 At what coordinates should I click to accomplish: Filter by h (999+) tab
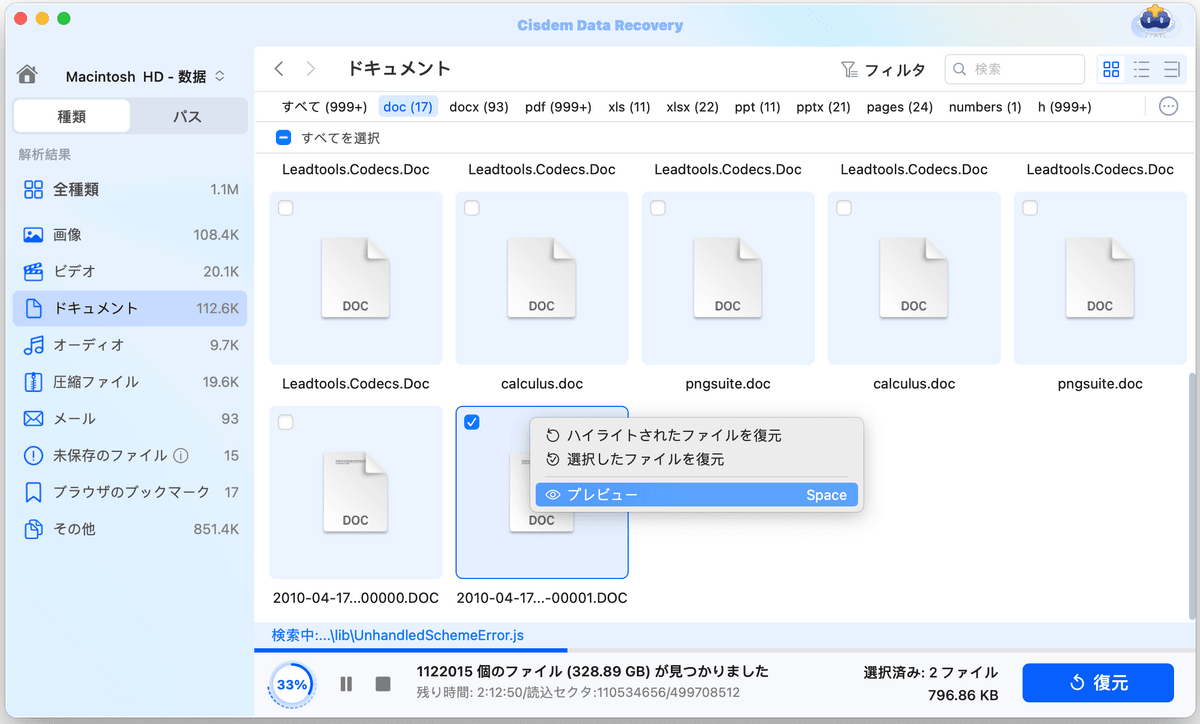click(1064, 107)
